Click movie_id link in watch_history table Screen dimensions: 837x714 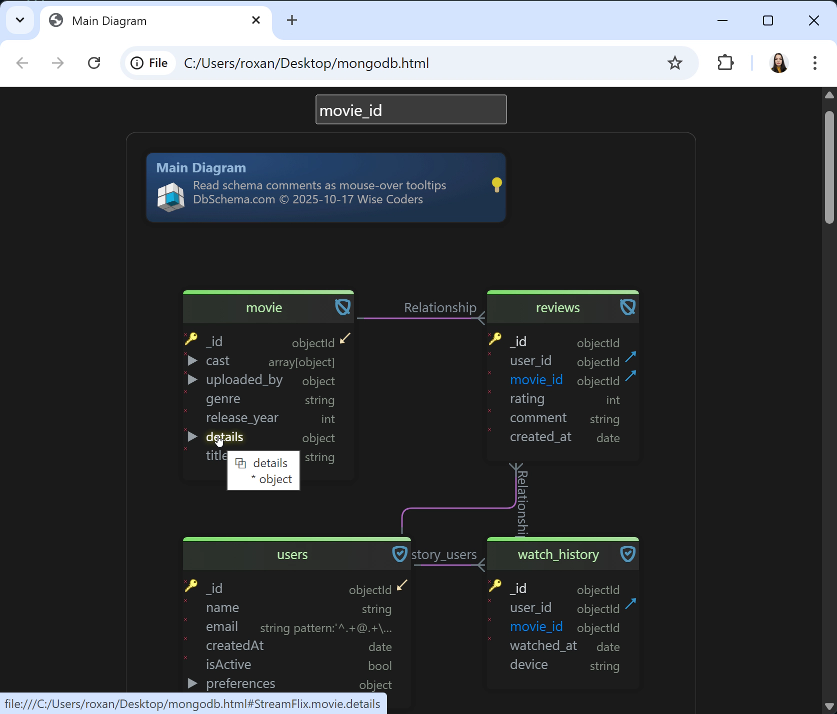536,626
